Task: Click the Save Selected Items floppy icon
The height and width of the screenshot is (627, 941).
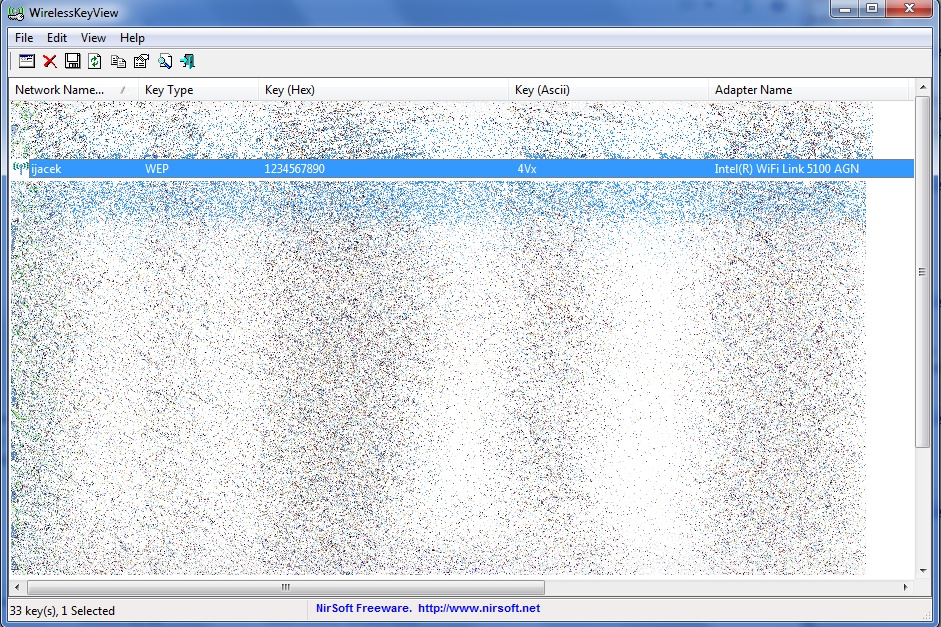Action: pyautogui.click(x=72, y=62)
